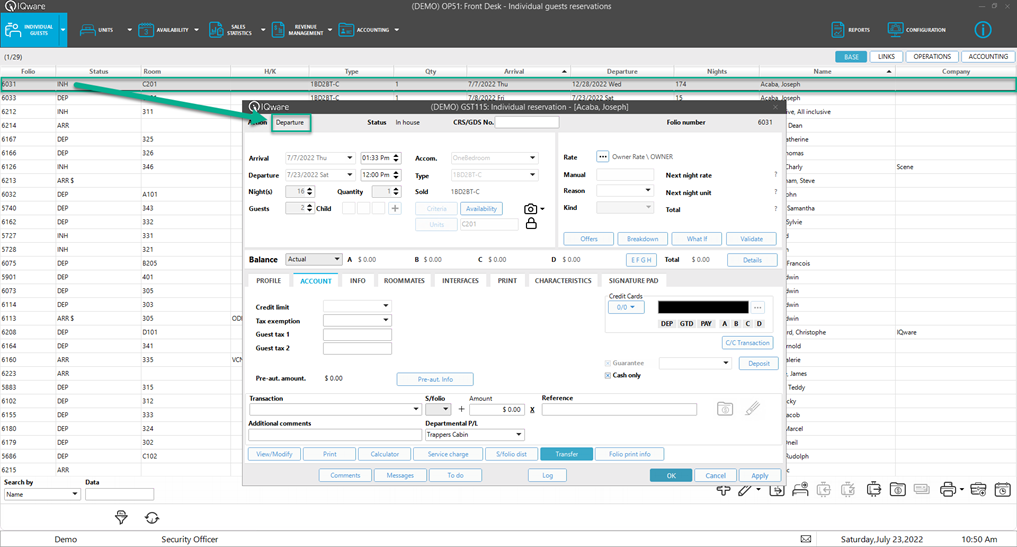
Task: Click in the Reference input field
Action: click(x=619, y=409)
